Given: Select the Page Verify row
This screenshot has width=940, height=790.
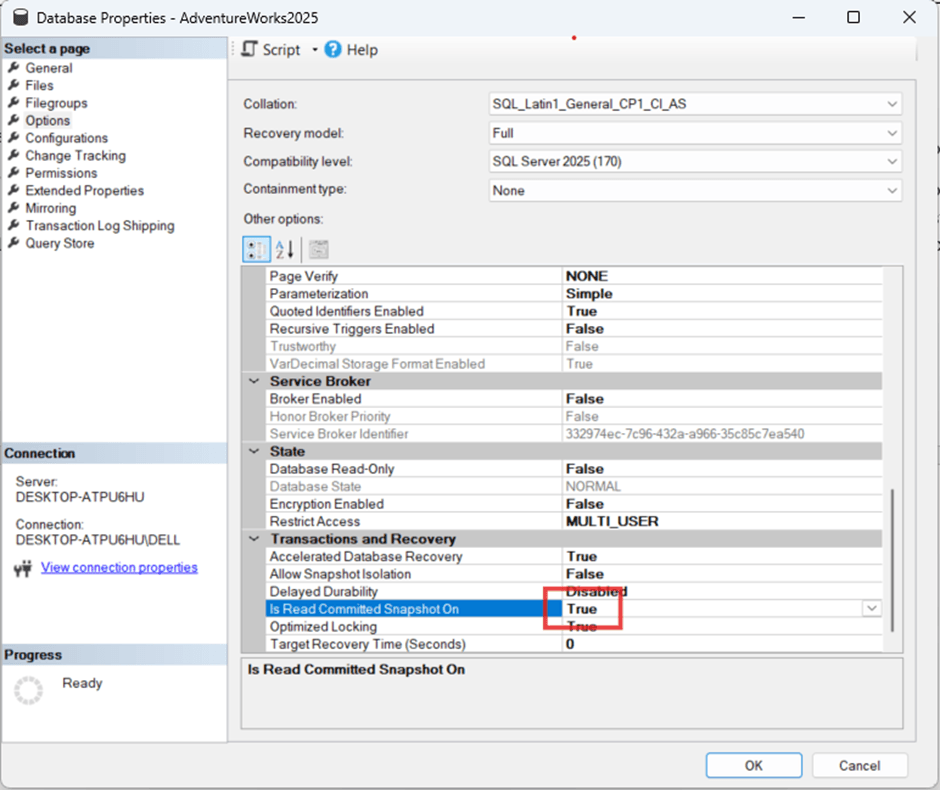Looking at the screenshot, I should tap(574, 276).
